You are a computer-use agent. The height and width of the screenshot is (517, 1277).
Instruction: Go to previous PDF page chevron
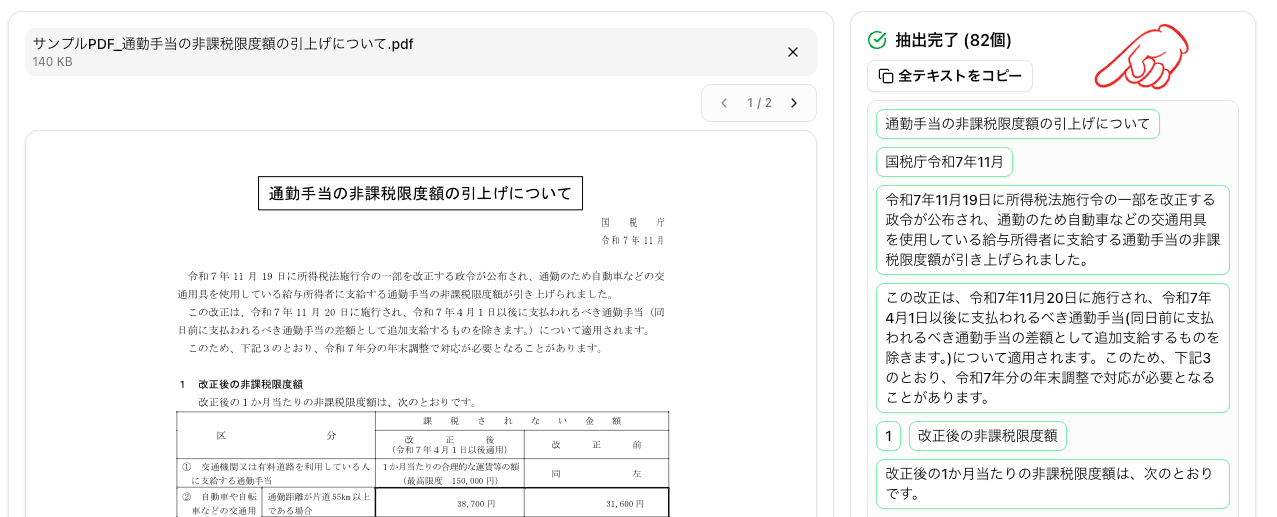click(x=724, y=103)
